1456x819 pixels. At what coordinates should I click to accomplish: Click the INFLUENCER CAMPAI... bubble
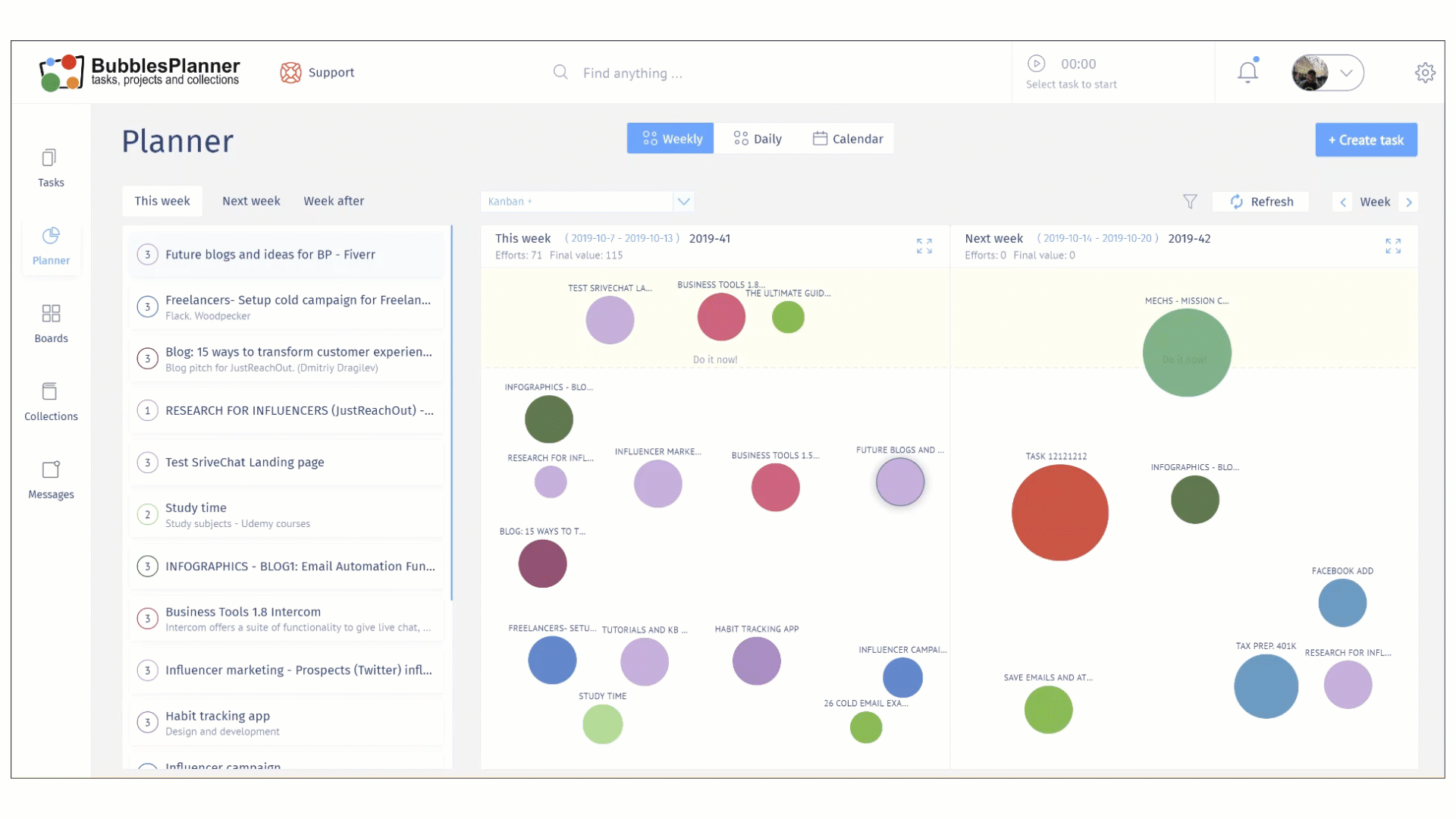tap(902, 677)
